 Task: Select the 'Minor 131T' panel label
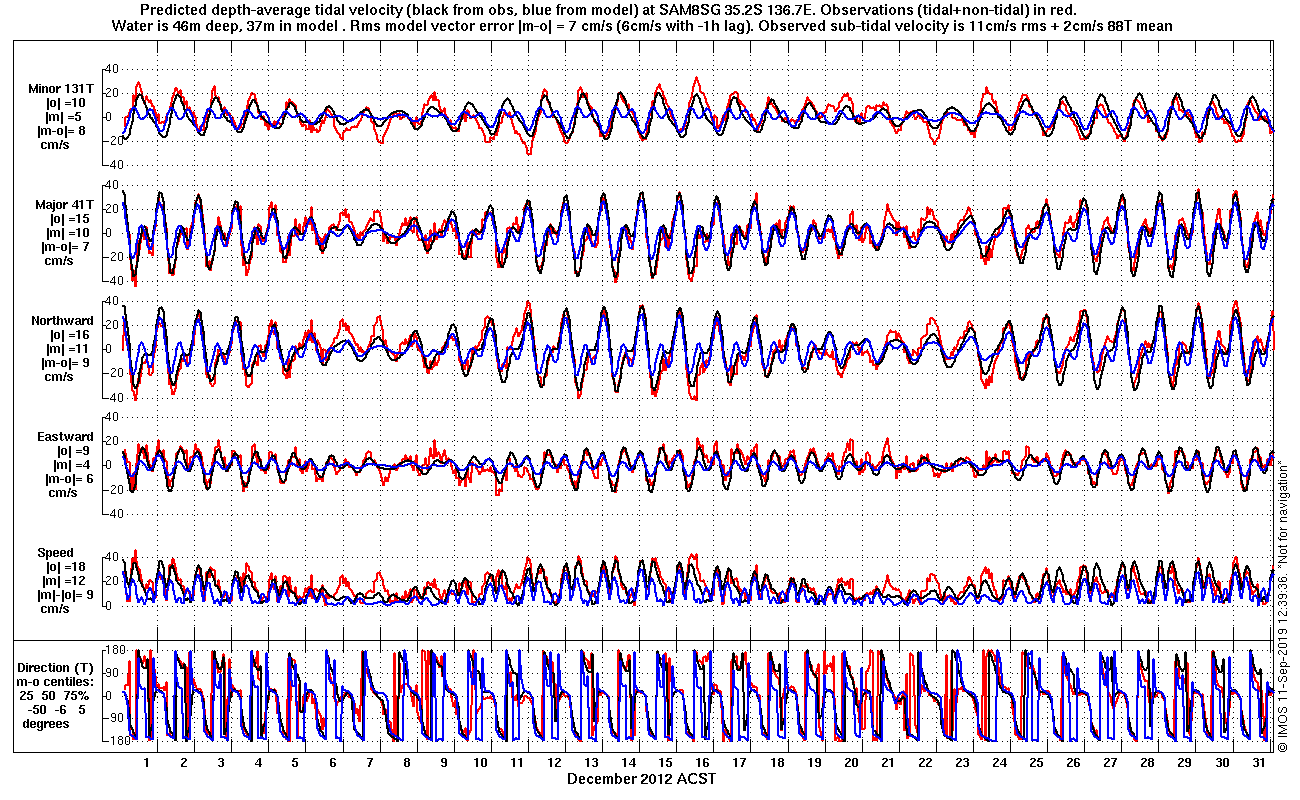[61, 89]
